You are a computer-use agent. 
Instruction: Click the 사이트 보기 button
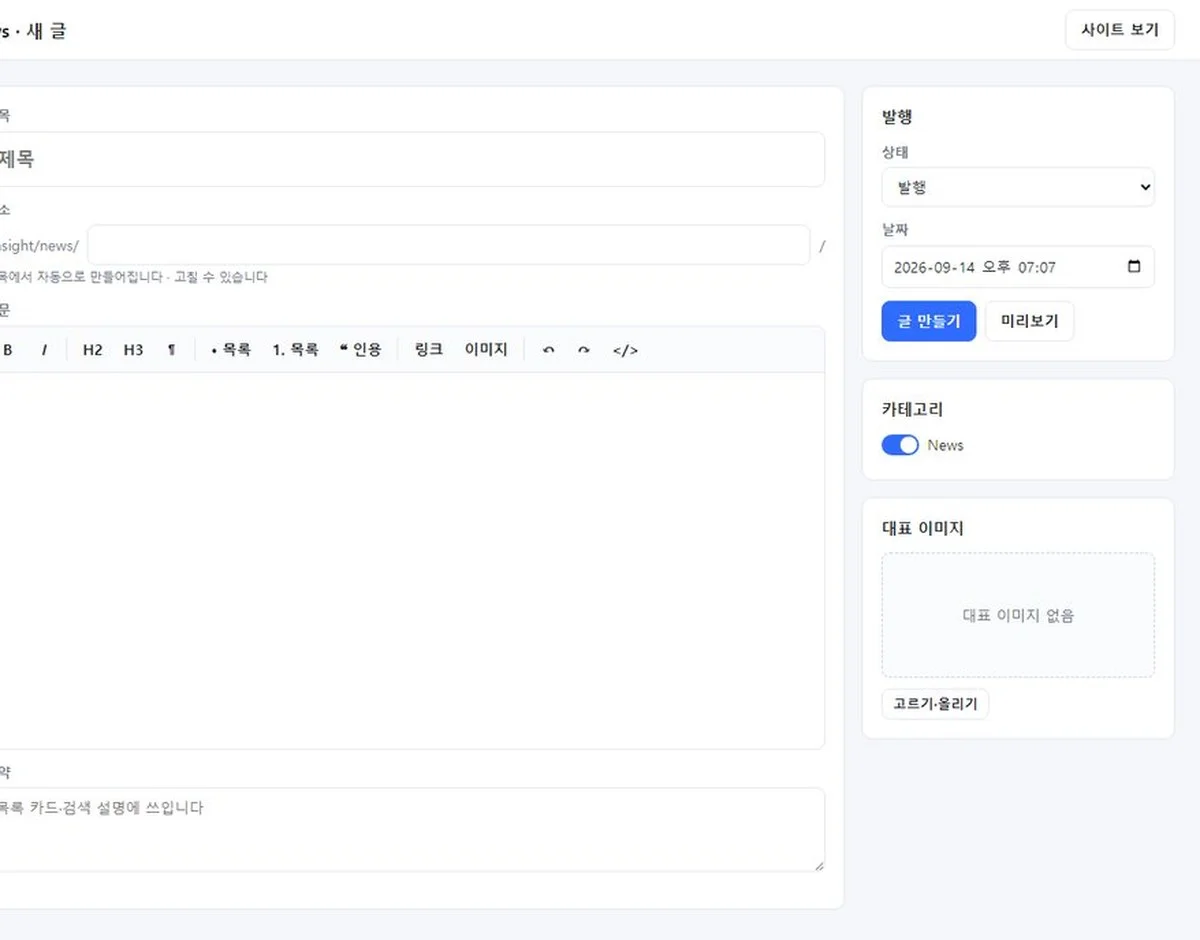[1119, 30]
